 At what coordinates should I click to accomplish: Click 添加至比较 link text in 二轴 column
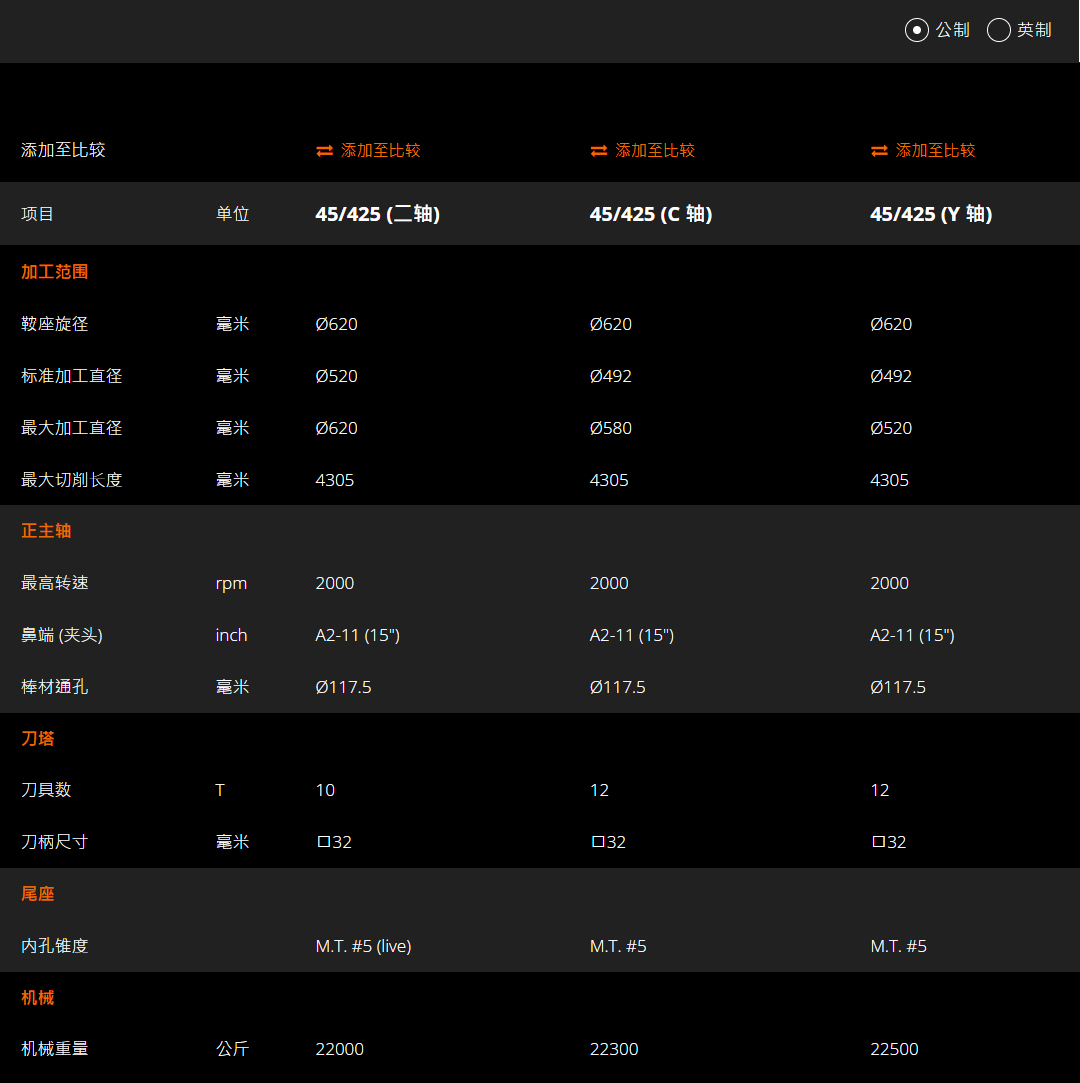380,151
